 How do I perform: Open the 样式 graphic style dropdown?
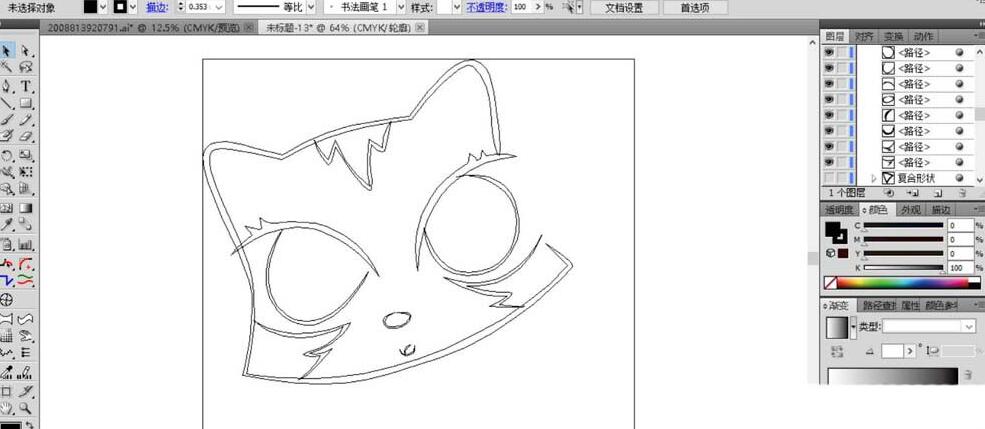pos(457,7)
